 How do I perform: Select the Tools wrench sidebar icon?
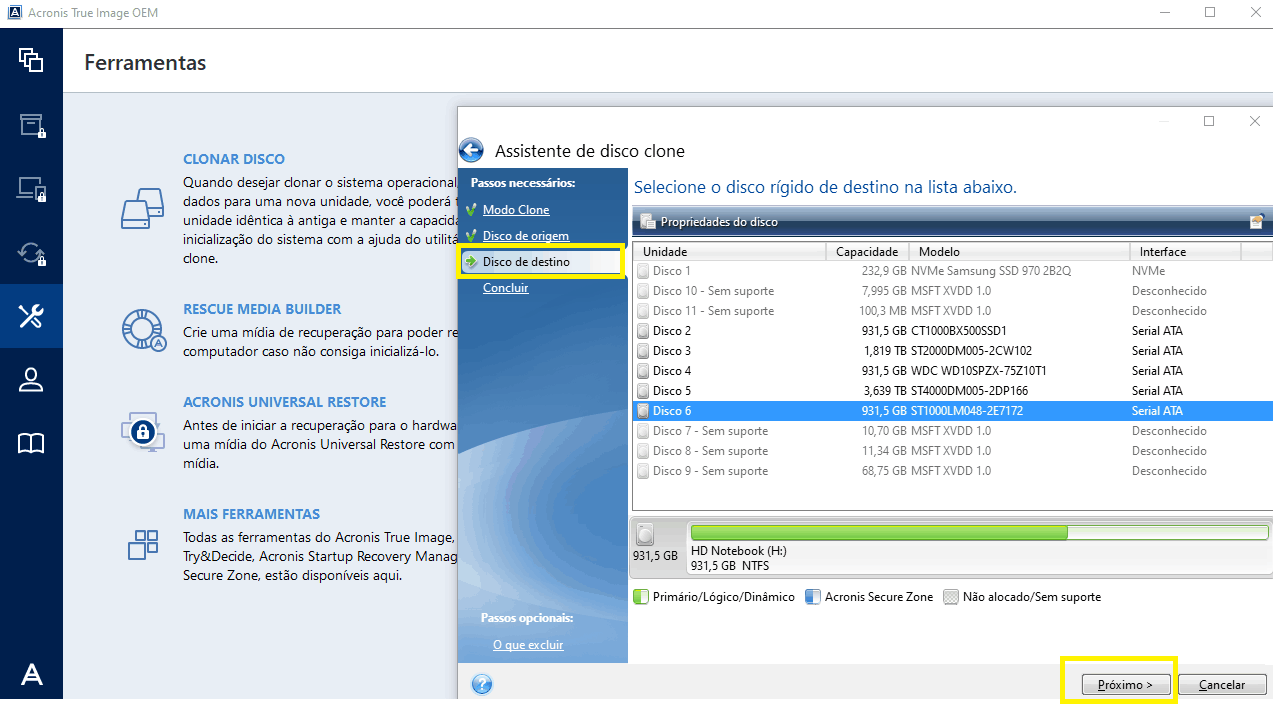click(x=31, y=316)
